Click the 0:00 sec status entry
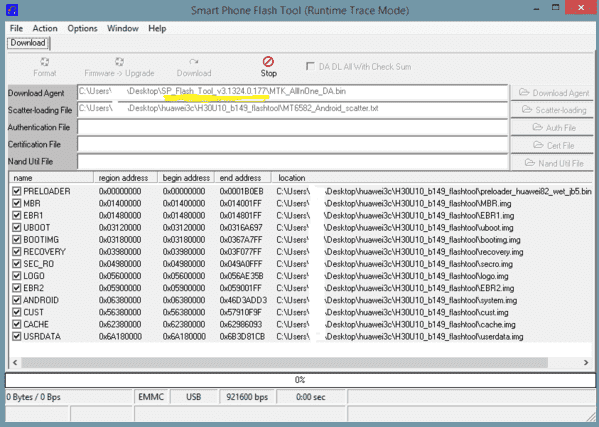599x427 pixels. click(x=311, y=397)
